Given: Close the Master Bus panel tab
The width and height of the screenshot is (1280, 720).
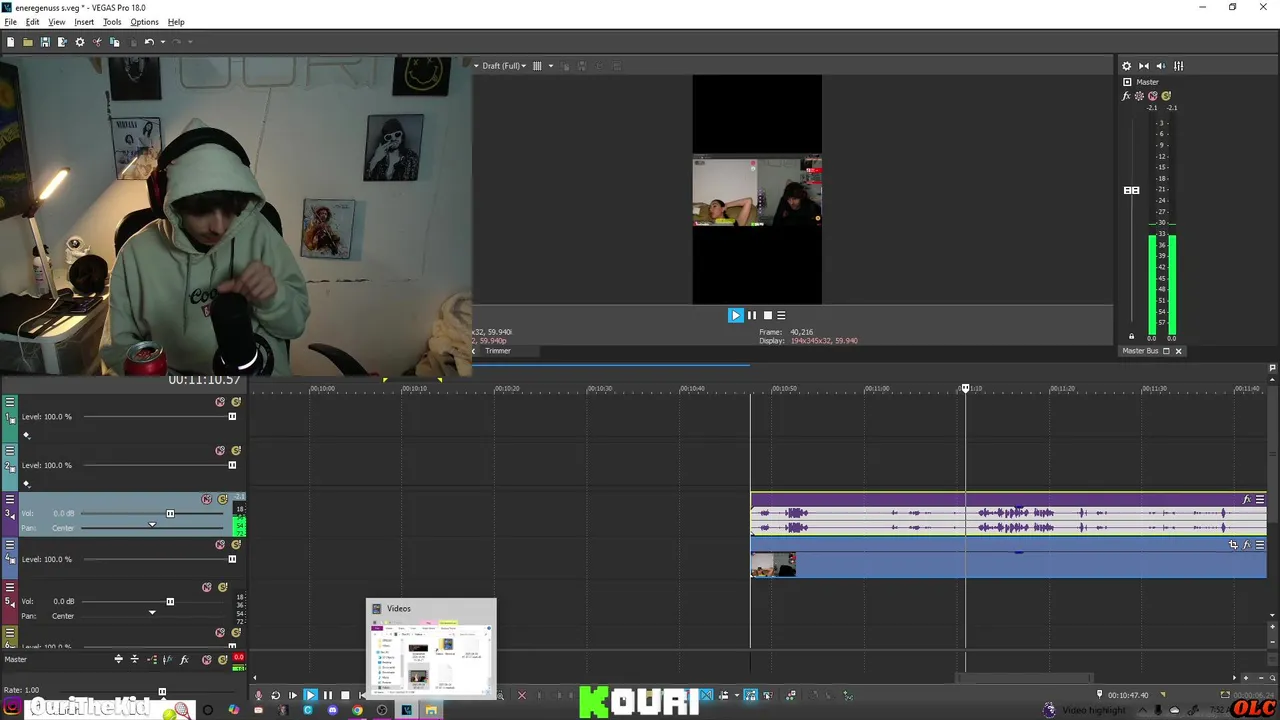Looking at the screenshot, I should [x=1178, y=351].
